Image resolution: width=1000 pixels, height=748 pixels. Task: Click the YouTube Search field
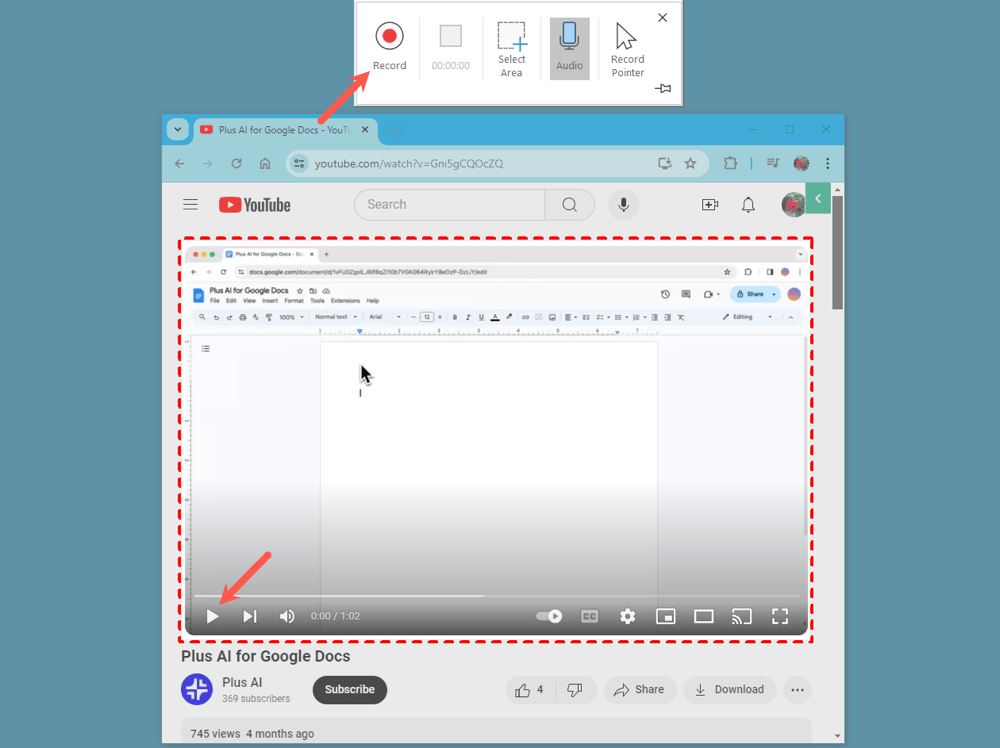(x=450, y=205)
